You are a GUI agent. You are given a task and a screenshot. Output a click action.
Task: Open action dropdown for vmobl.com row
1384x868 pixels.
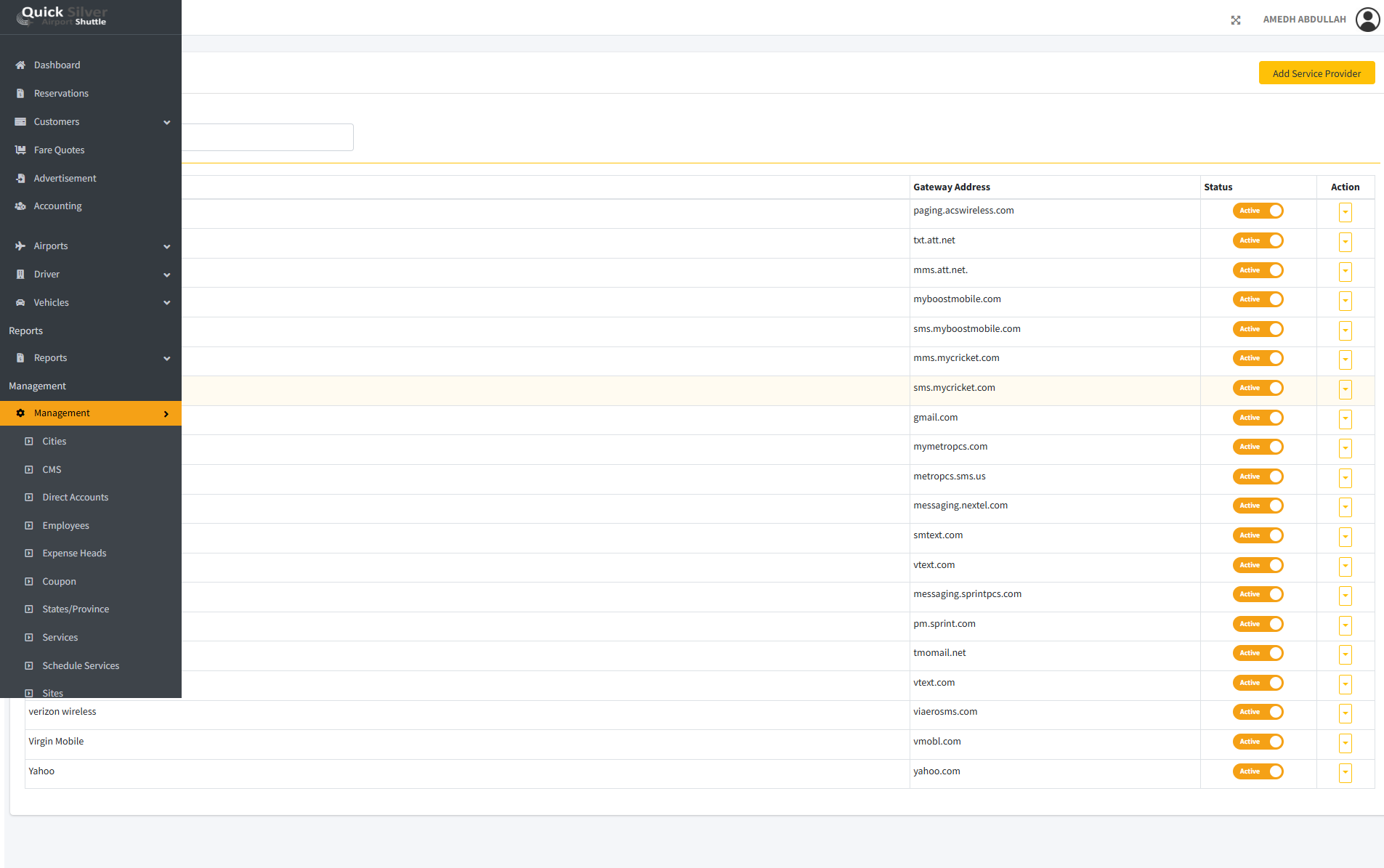(1345, 743)
